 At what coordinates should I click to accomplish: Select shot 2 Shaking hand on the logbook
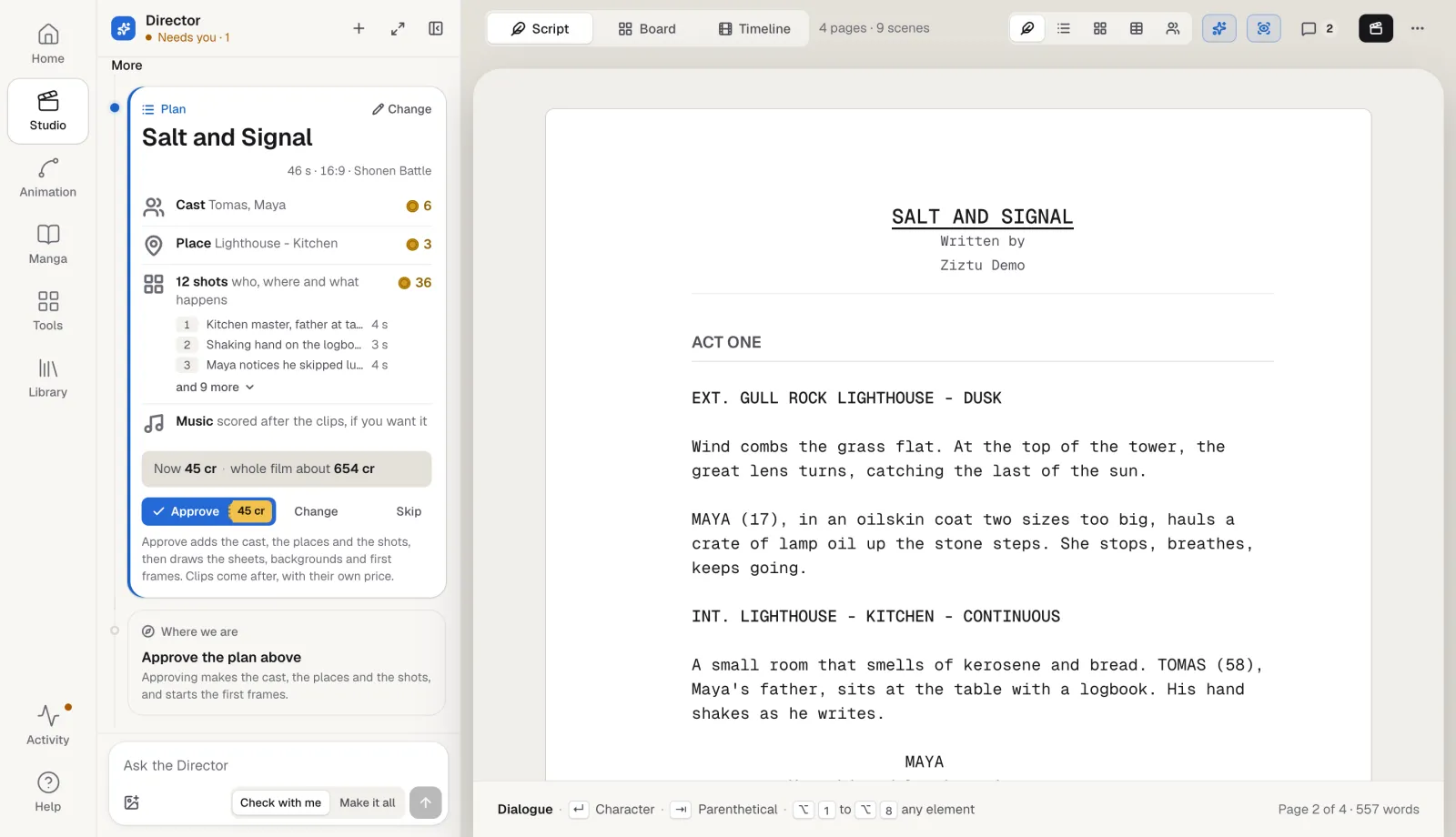283,345
